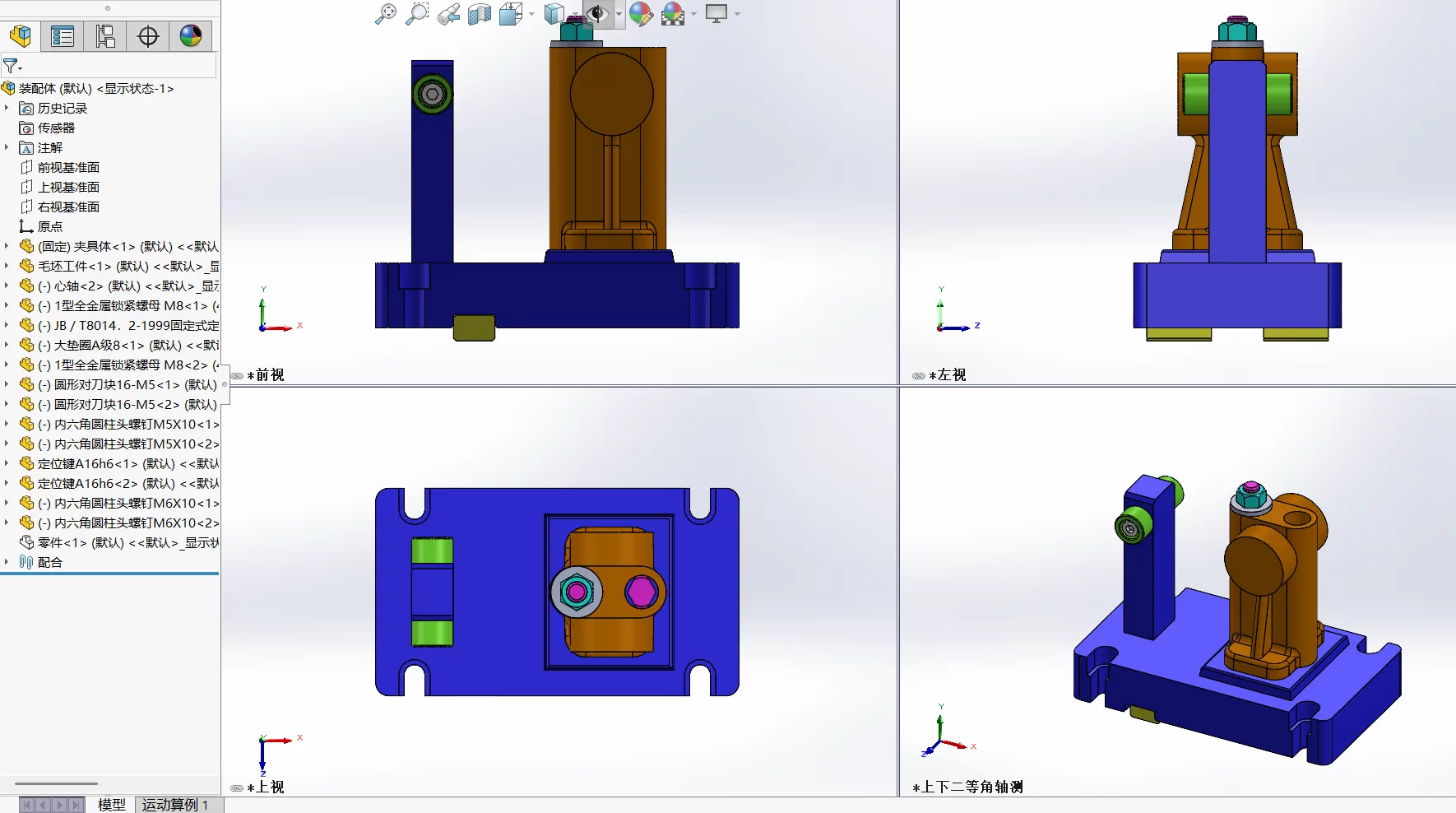Open the DisplayManager color ball tab
This screenshot has height=813, width=1456.
coord(191,36)
